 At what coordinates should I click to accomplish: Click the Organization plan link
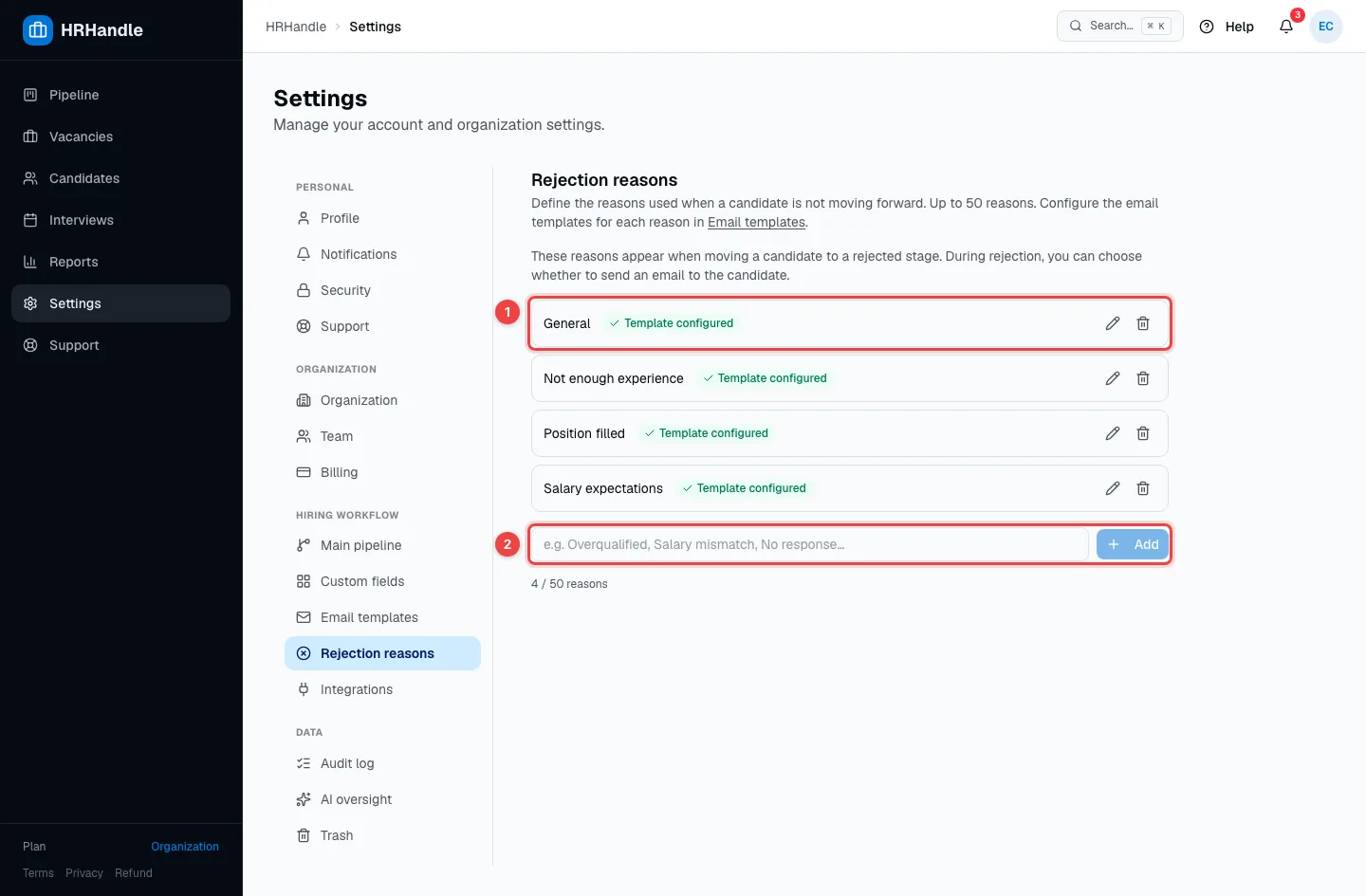185,847
